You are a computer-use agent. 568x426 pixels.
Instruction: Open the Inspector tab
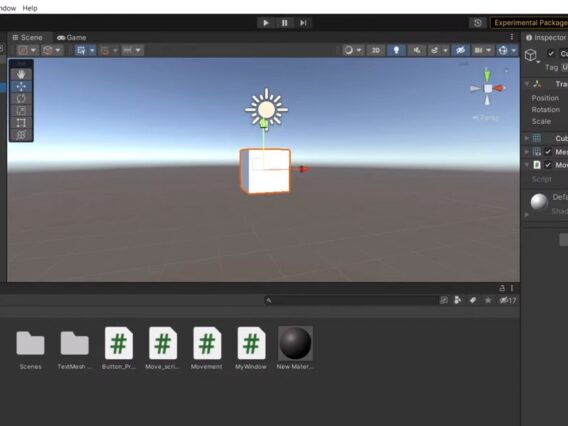pyautogui.click(x=546, y=38)
